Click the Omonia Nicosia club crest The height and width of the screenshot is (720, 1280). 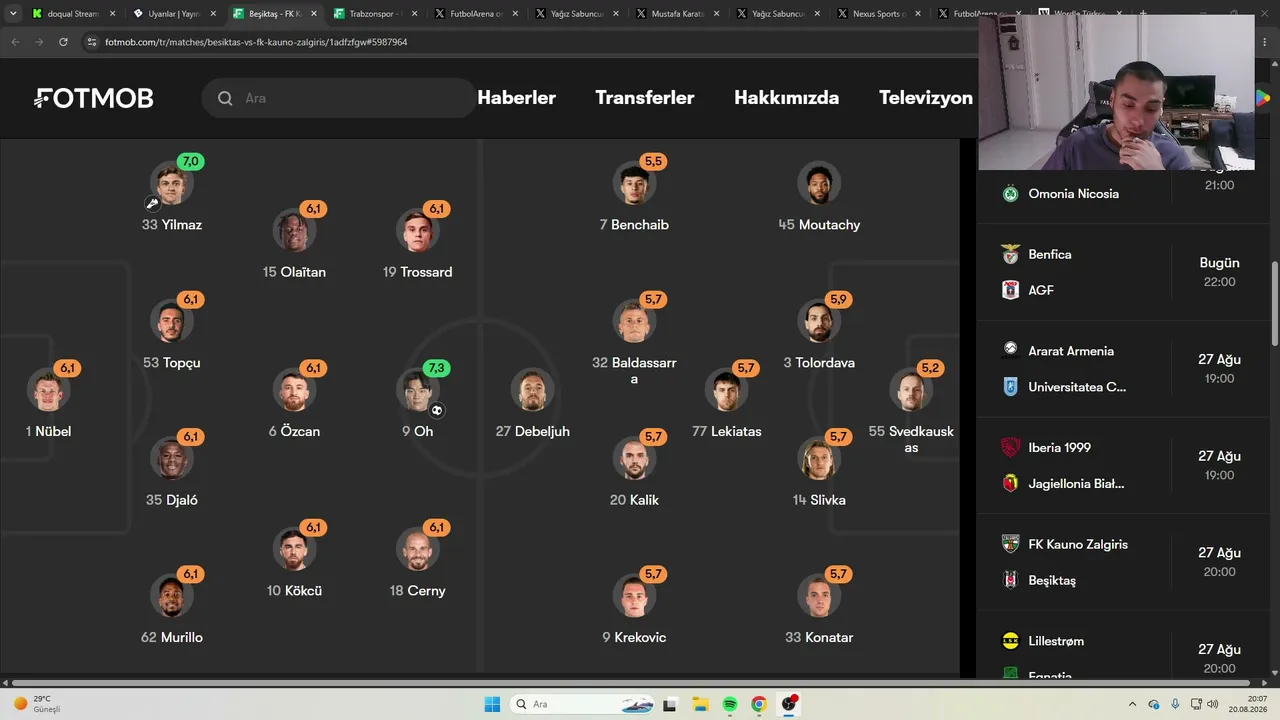click(x=1010, y=194)
